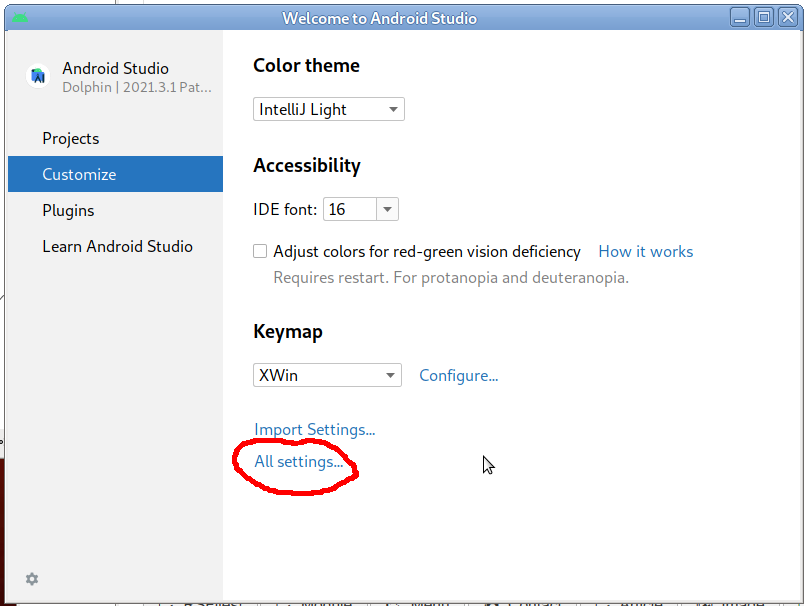This screenshot has height=606, width=804.
Task: Open the Plugins section
Action: [68, 210]
